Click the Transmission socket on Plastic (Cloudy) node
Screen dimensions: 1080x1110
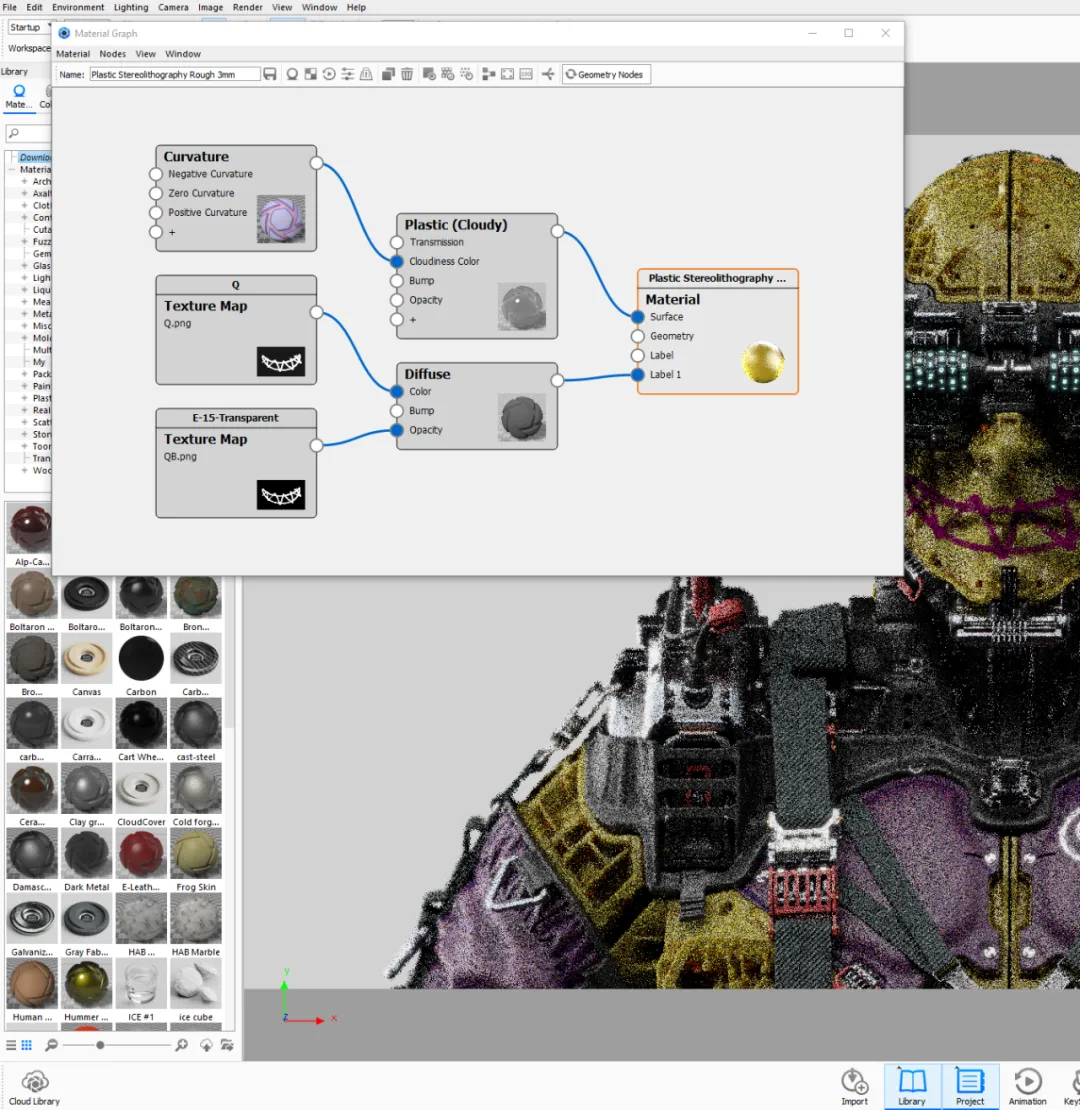click(x=397, y=242)
